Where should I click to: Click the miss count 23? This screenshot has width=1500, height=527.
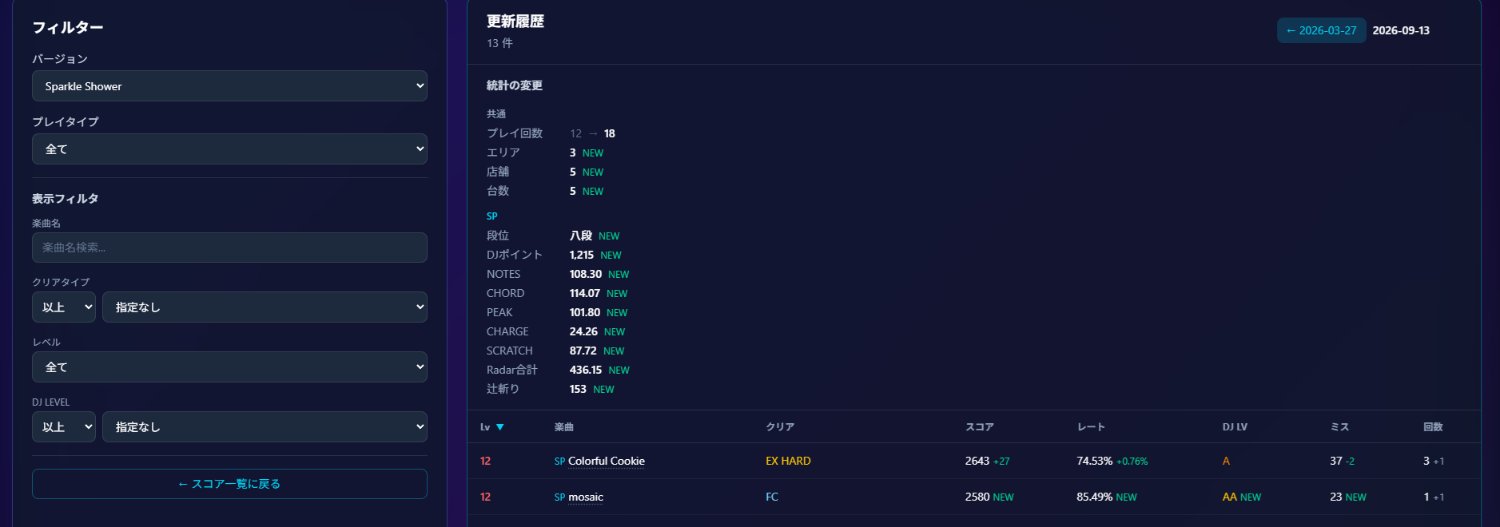click(1336, 497)
